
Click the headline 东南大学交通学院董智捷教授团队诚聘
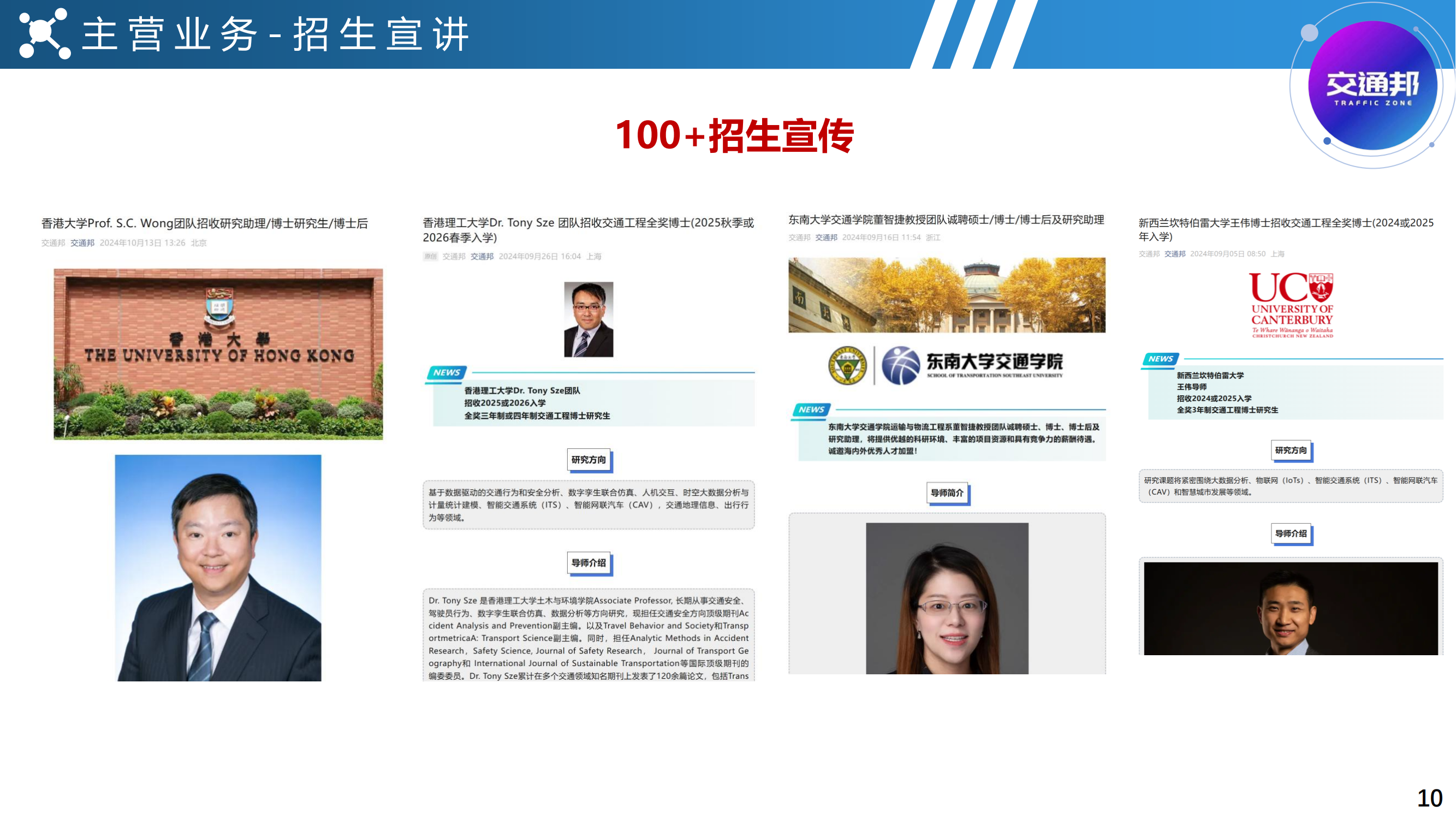tap(946, 220)
